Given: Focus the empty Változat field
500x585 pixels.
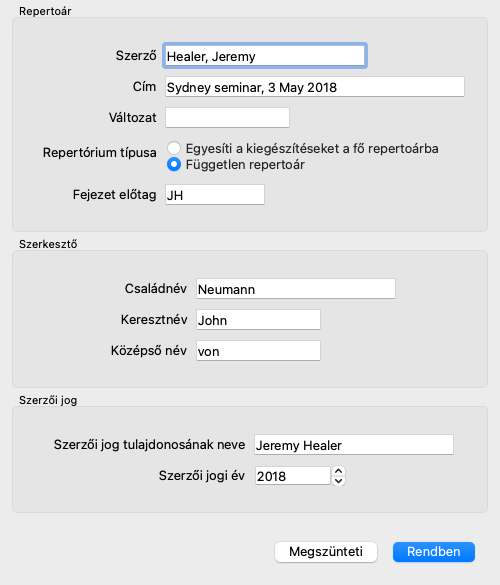Looking at the screenshot, I should pyautogui.click(x=227, y=118).
